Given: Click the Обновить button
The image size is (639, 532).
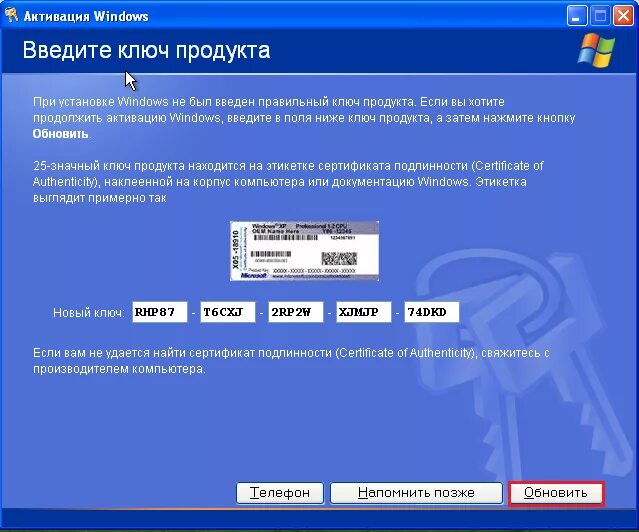Looking at the screenshot, I should (x=556, y=493).
